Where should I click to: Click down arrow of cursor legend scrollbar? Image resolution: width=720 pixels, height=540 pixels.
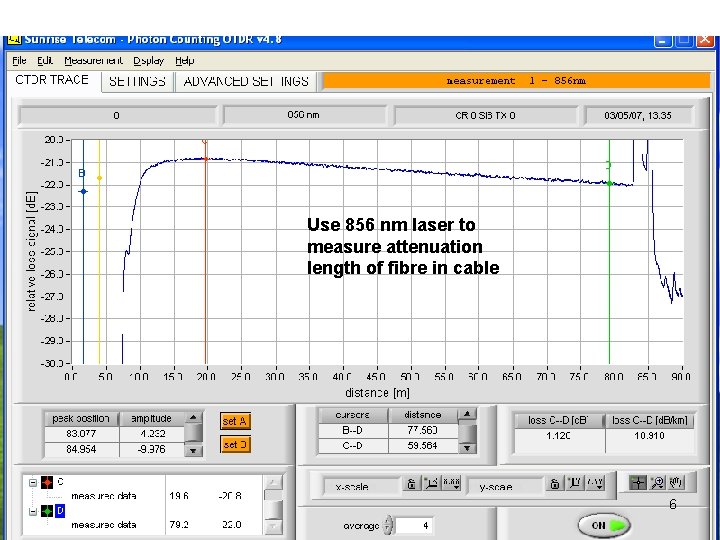click(273, 526)
